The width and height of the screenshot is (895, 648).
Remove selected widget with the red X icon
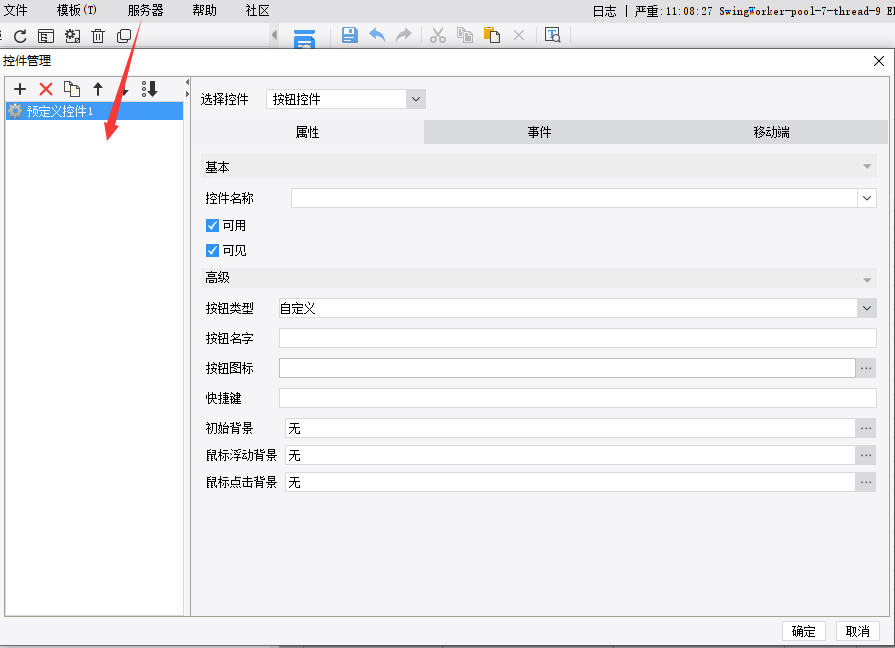coord(46,89)
